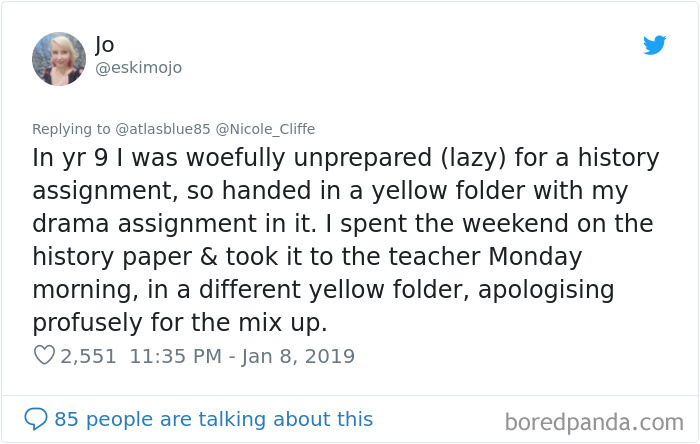Click the 2,551 likes count
The height and width of the screenshot is (444, 700).
pos(88,356)
